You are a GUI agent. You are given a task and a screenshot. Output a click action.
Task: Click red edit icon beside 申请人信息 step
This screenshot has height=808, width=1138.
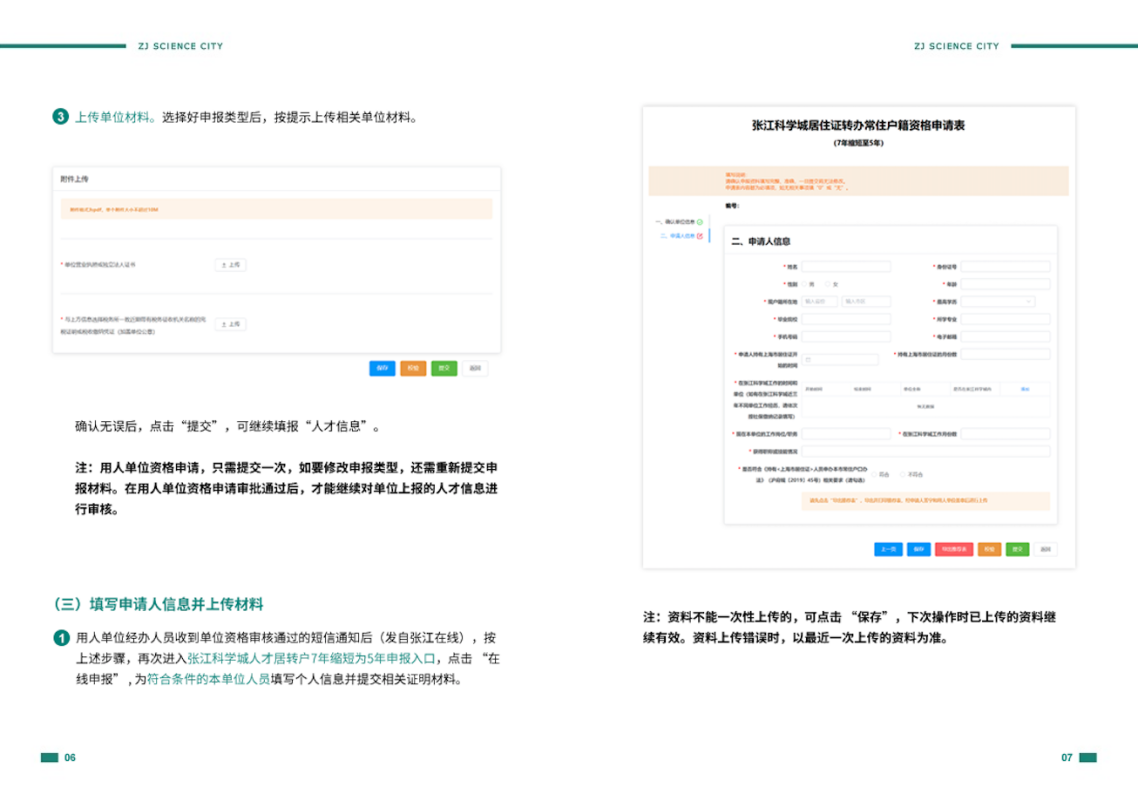[x=700, y=236]
